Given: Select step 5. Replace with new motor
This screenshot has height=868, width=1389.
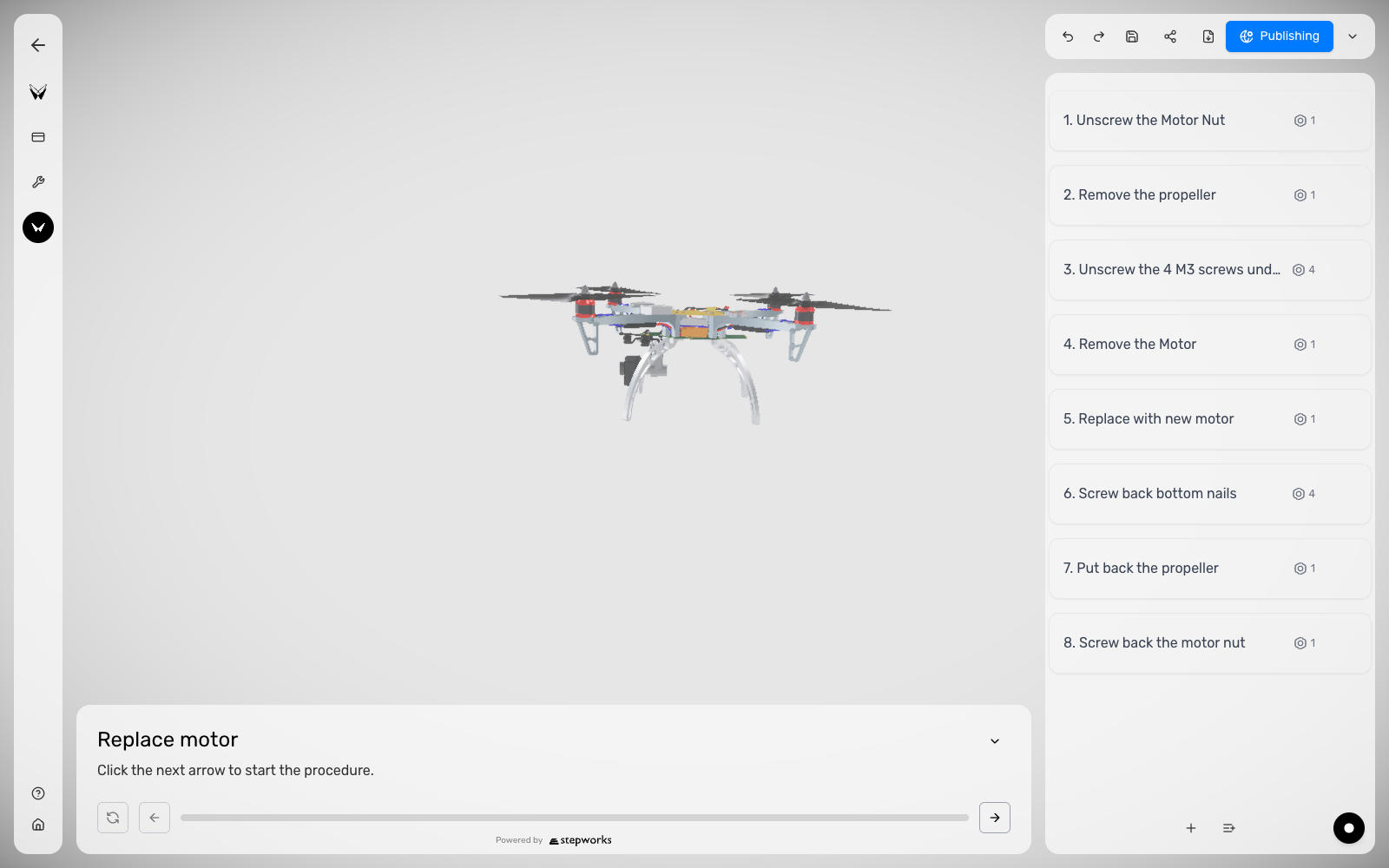Looking at the screenshot, I should pos(1210,419).
